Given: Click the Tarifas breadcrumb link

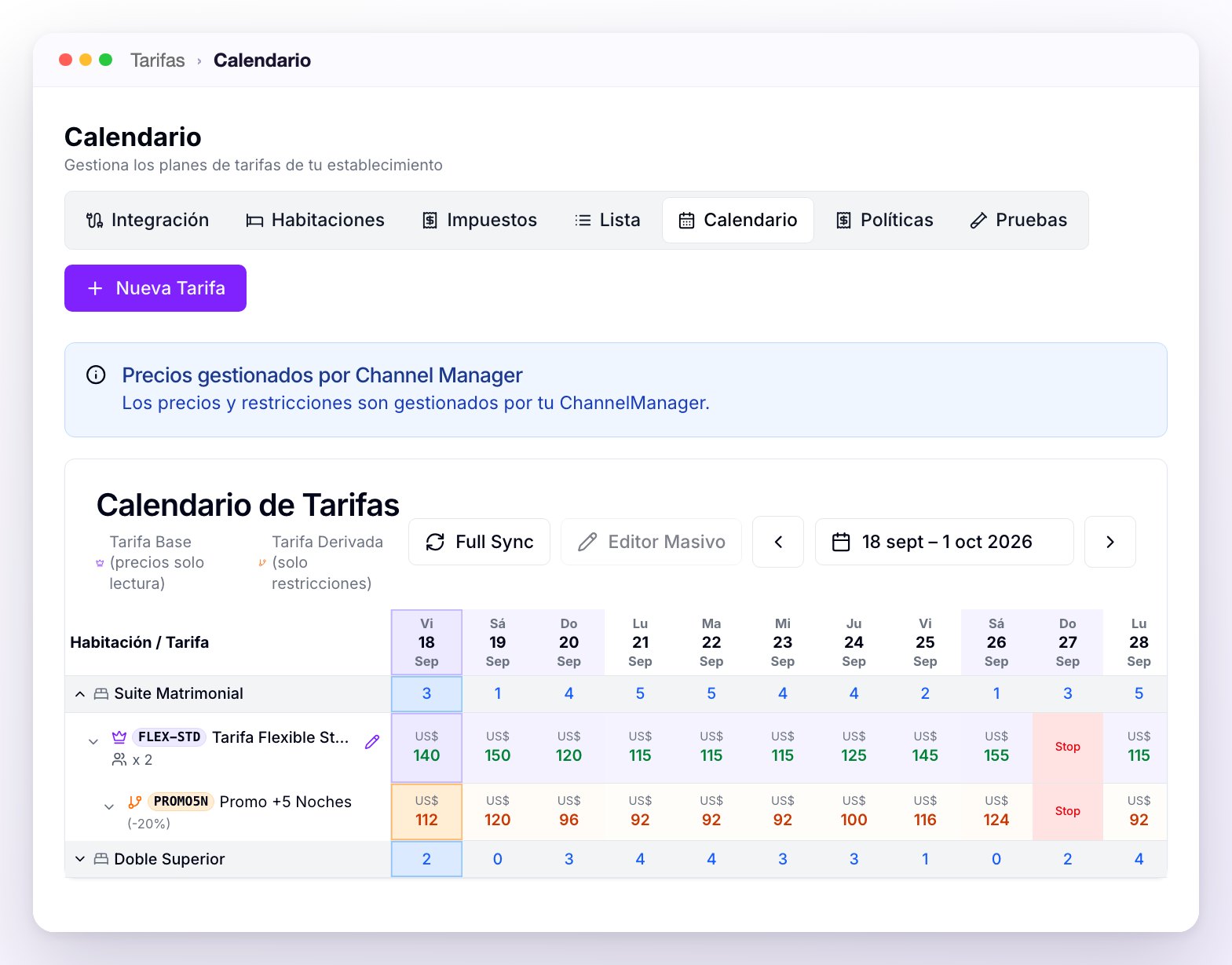Looking at the screenshot, I should [158, 60].
